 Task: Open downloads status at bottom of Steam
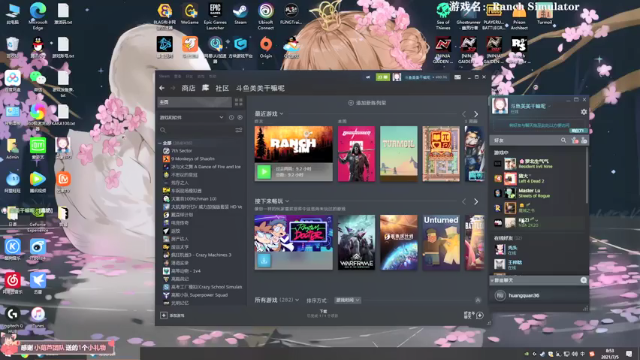(x=323, y=313)
